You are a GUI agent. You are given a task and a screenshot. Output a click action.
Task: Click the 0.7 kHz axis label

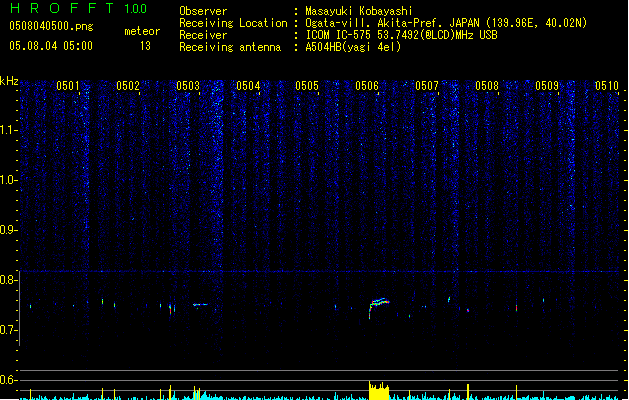[9, 330]
